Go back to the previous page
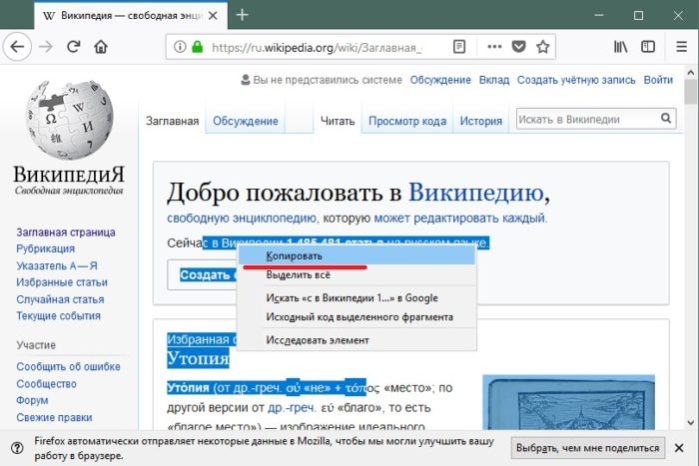The width and height of the screenshot is (699, 466). tap(17, 47)
